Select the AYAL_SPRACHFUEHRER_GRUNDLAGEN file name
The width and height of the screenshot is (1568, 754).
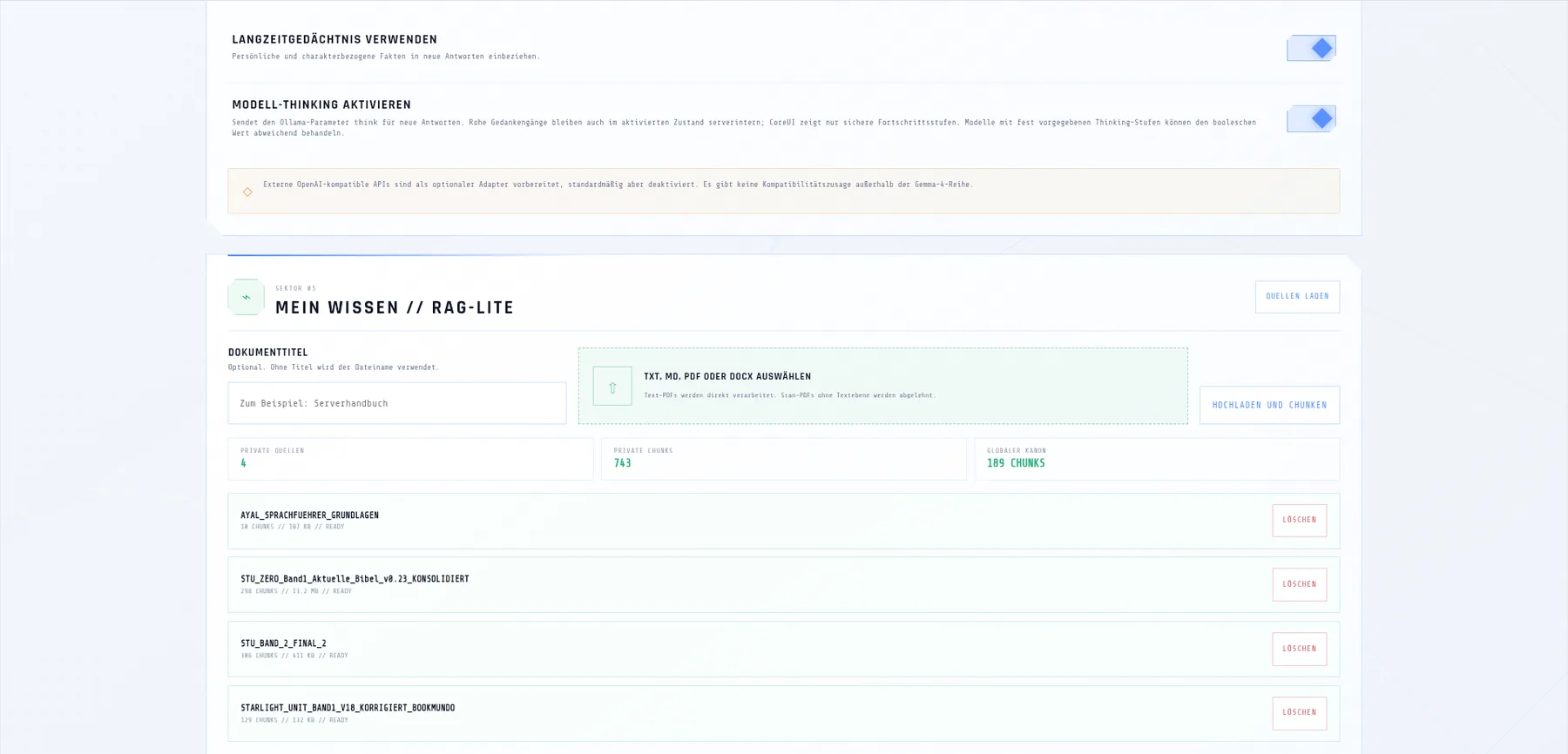pyautogui.click(x=309, y=515)
